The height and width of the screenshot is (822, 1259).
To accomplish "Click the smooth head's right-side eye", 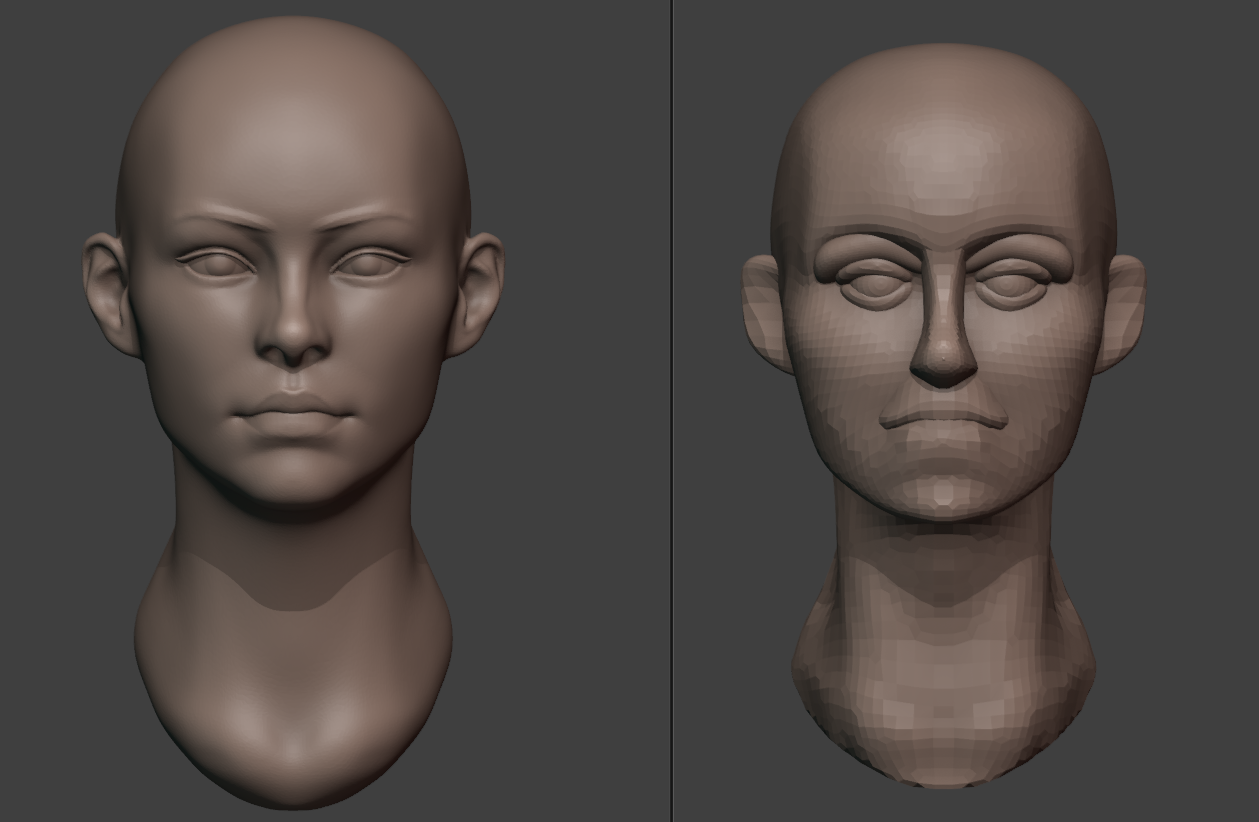I will point(370,262).
